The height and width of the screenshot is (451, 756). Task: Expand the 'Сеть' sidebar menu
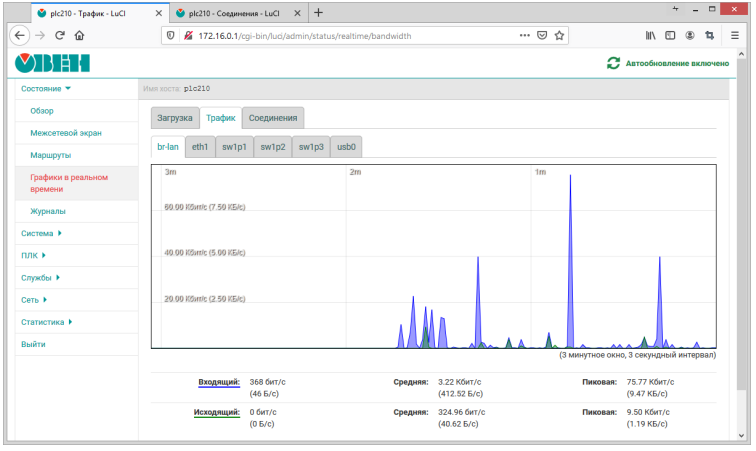(34, 300)
